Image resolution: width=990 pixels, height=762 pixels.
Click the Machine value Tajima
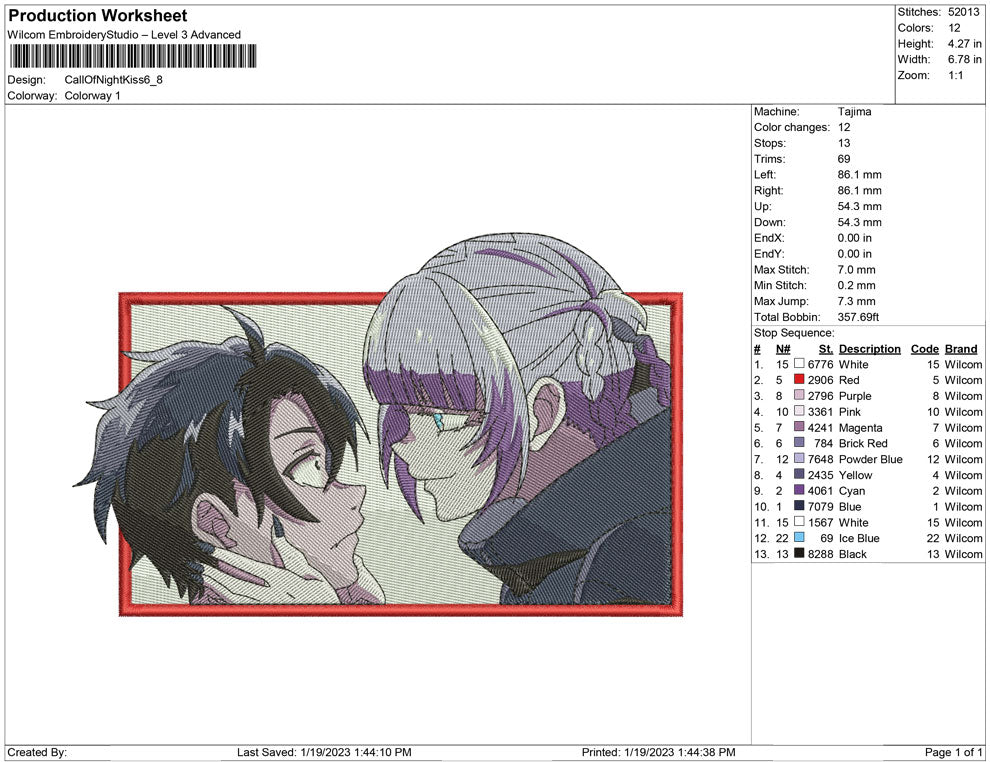[x=854, y=111]
